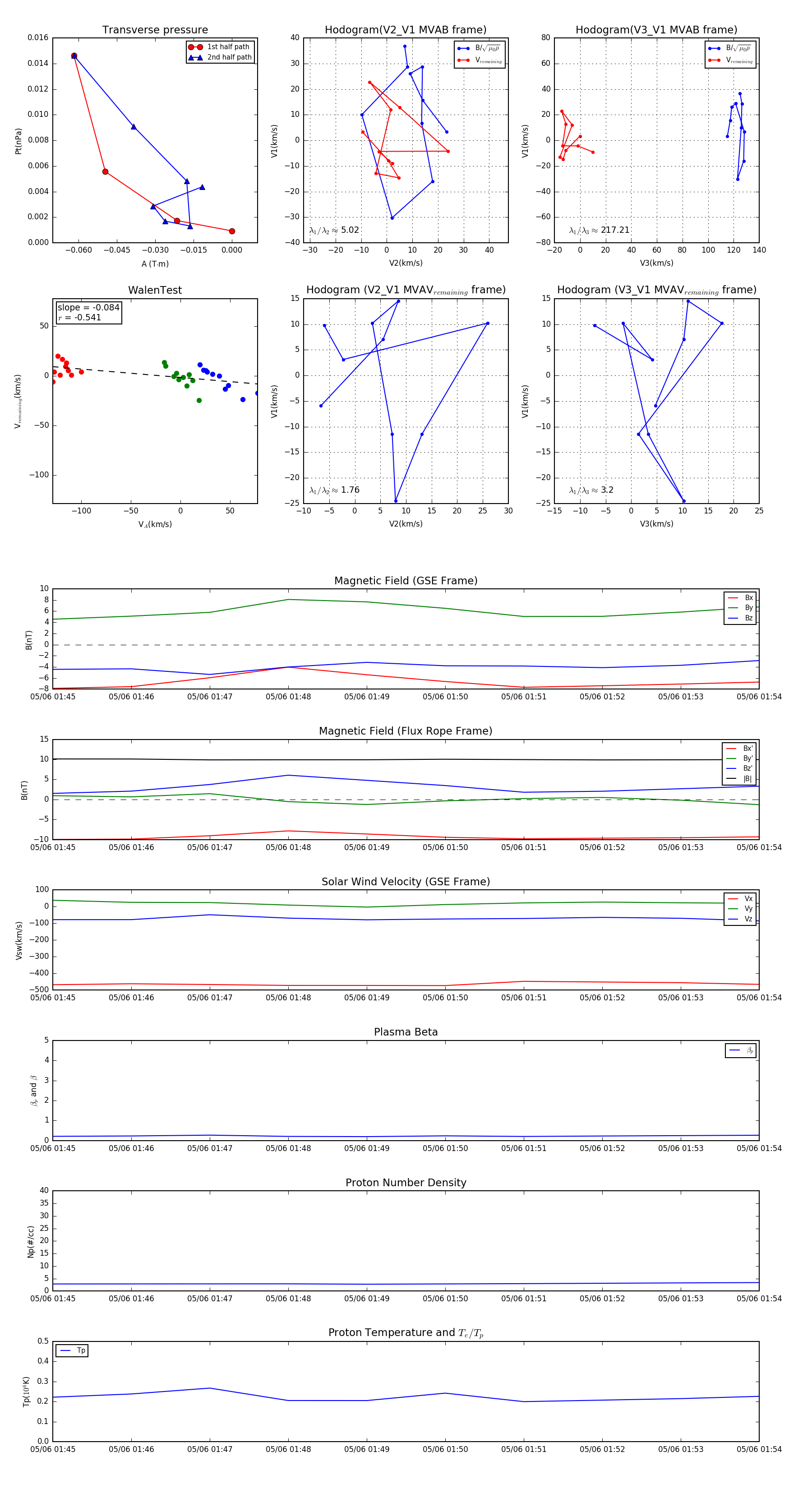This screenshot has height=1489, width=812.
Task: Select the "Vx" velocity legend label
Action: point(748,899)
